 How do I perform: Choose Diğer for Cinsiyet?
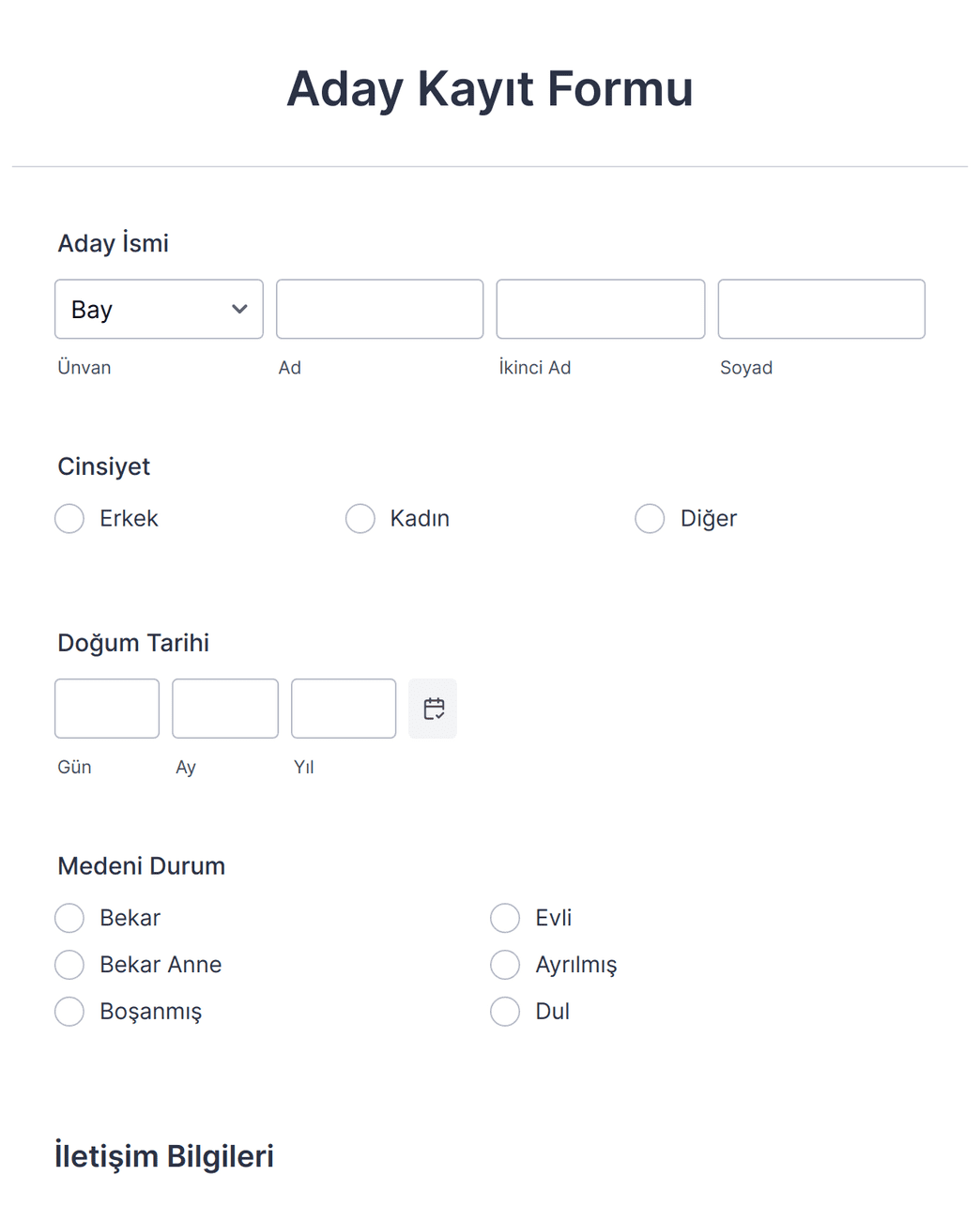pyautogui.click(x=650, y=518)
